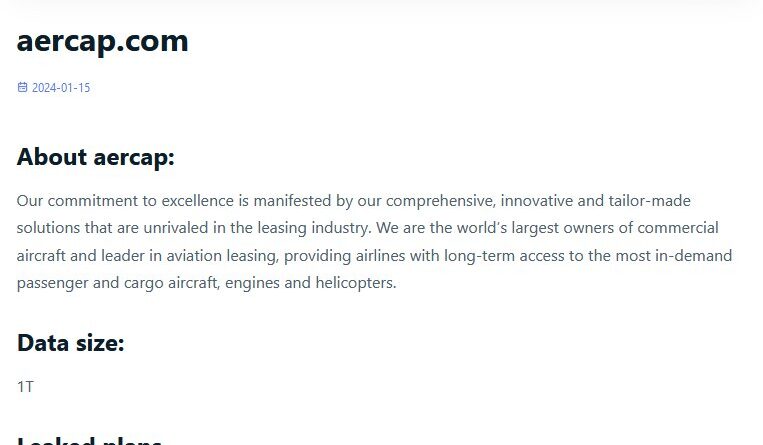Select the Data size: heading
763x445 pixels.
tap(71, 343)
